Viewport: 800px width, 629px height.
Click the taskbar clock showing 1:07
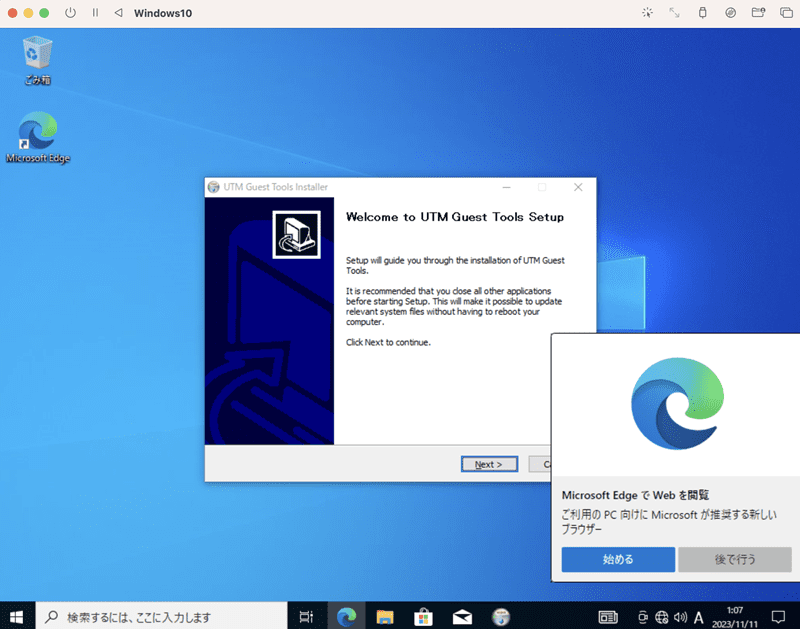[x=735, y=617]
